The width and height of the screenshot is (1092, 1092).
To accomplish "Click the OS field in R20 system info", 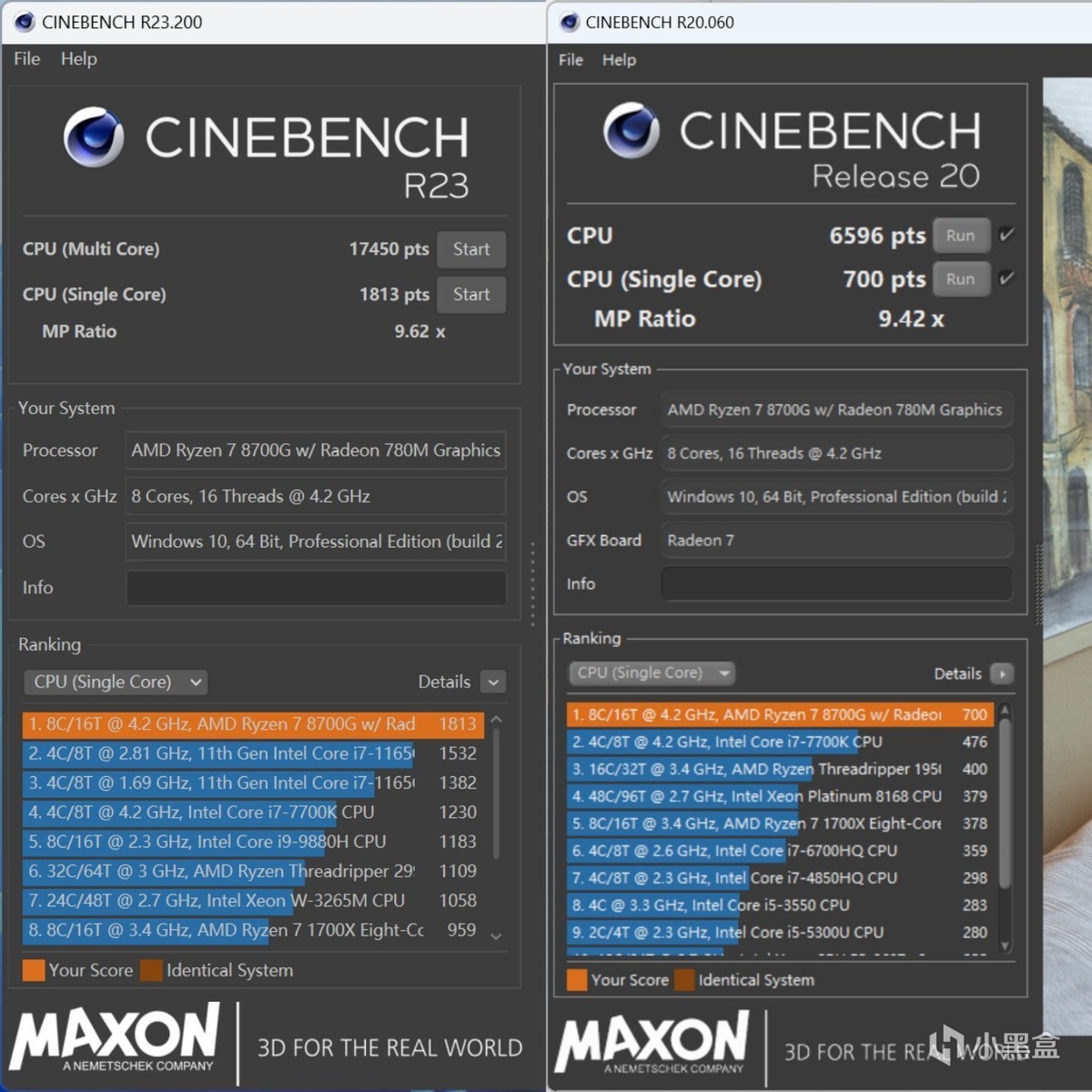I will [x=836, y=497].
